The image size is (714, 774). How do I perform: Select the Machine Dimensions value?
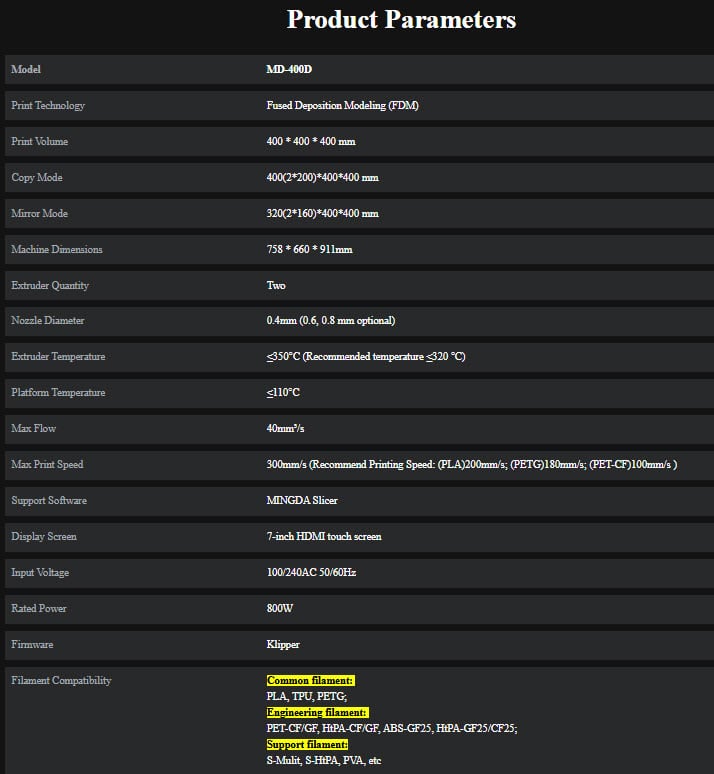click(309, 250)
